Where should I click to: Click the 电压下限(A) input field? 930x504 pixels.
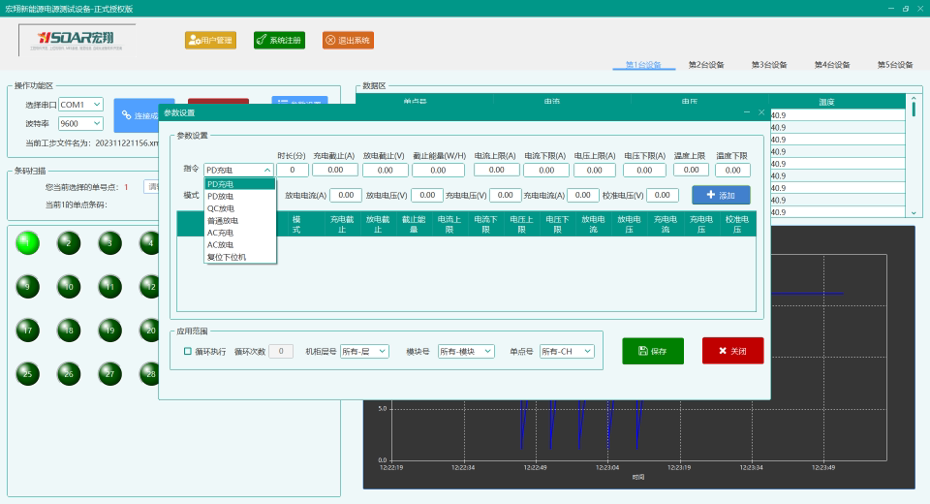click(644, 170)
